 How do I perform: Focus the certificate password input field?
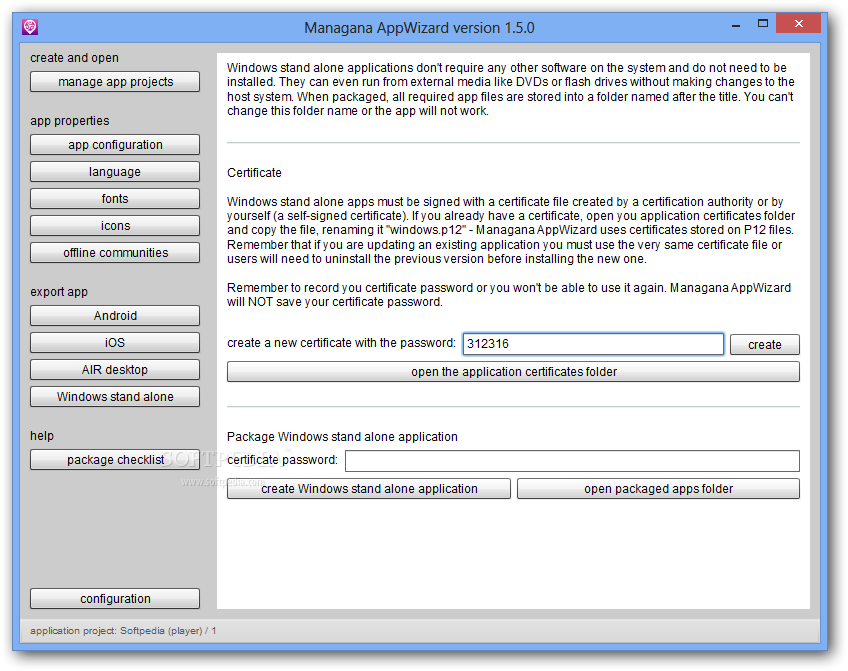[572, 461]
